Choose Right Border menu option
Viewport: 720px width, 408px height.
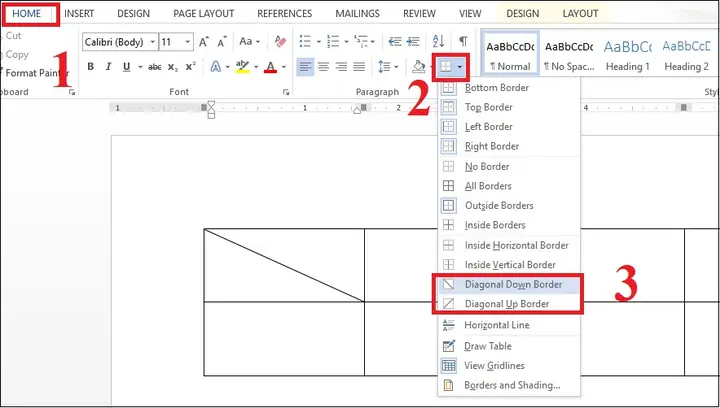point(509,146)
